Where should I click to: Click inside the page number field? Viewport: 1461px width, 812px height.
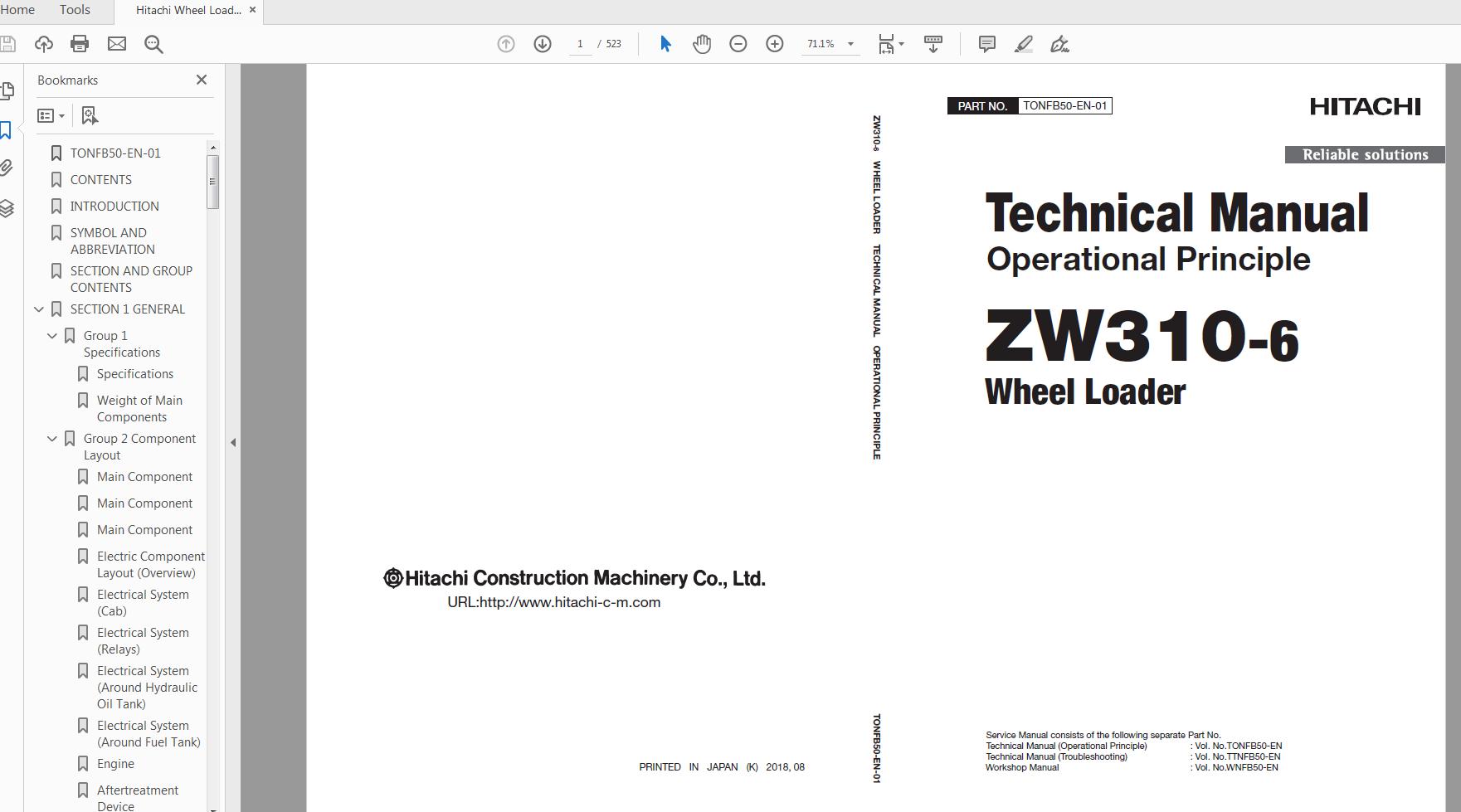pos(579,44)
